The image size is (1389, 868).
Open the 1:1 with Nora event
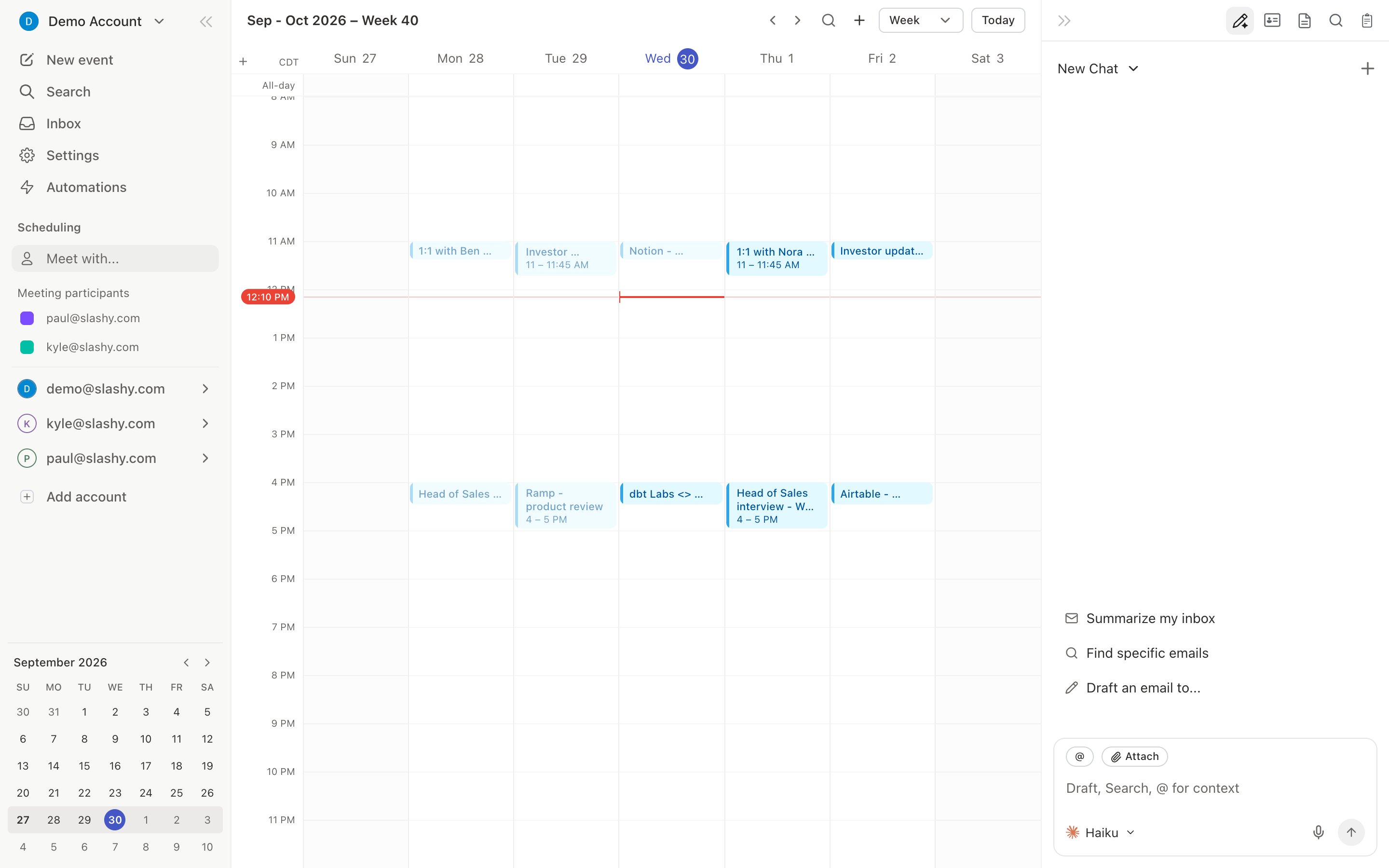[x=776, y=258]
